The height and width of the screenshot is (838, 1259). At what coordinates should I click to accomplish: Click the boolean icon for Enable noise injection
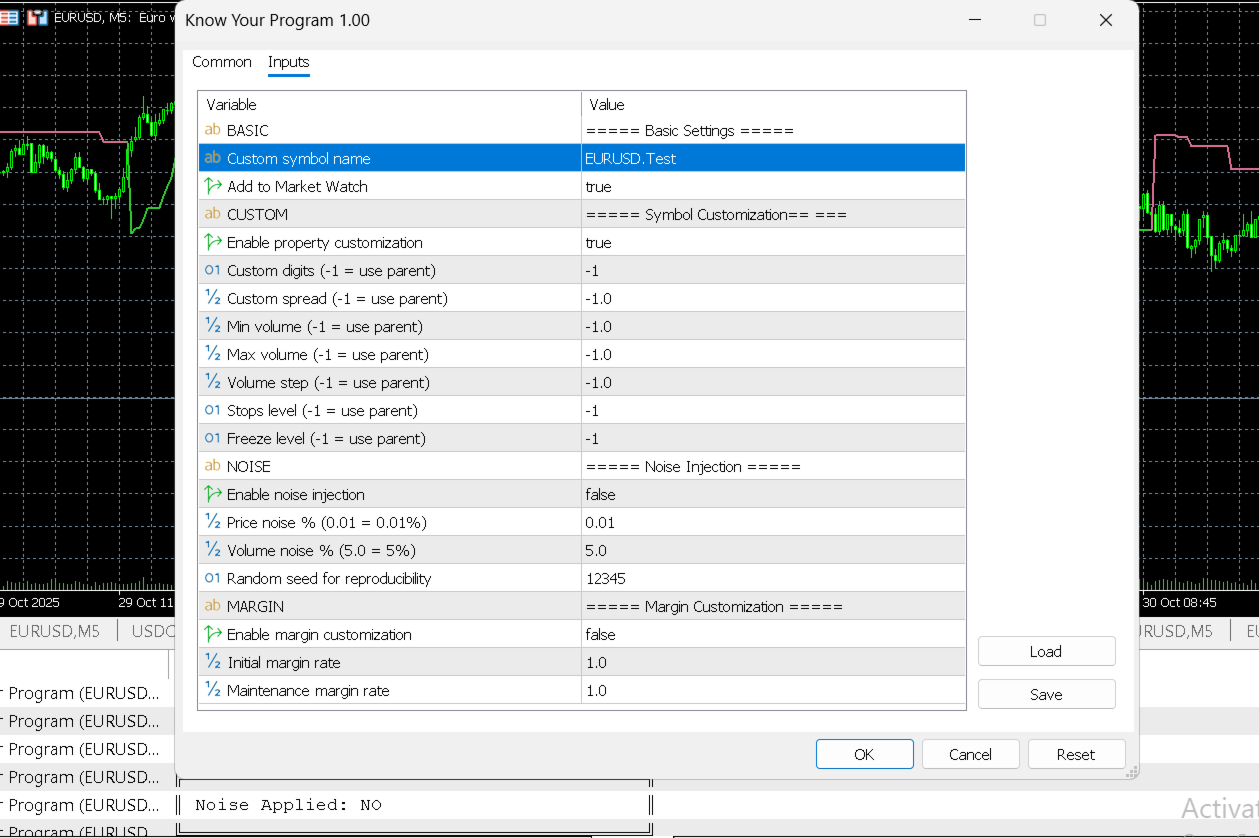[x=212, y=494]
